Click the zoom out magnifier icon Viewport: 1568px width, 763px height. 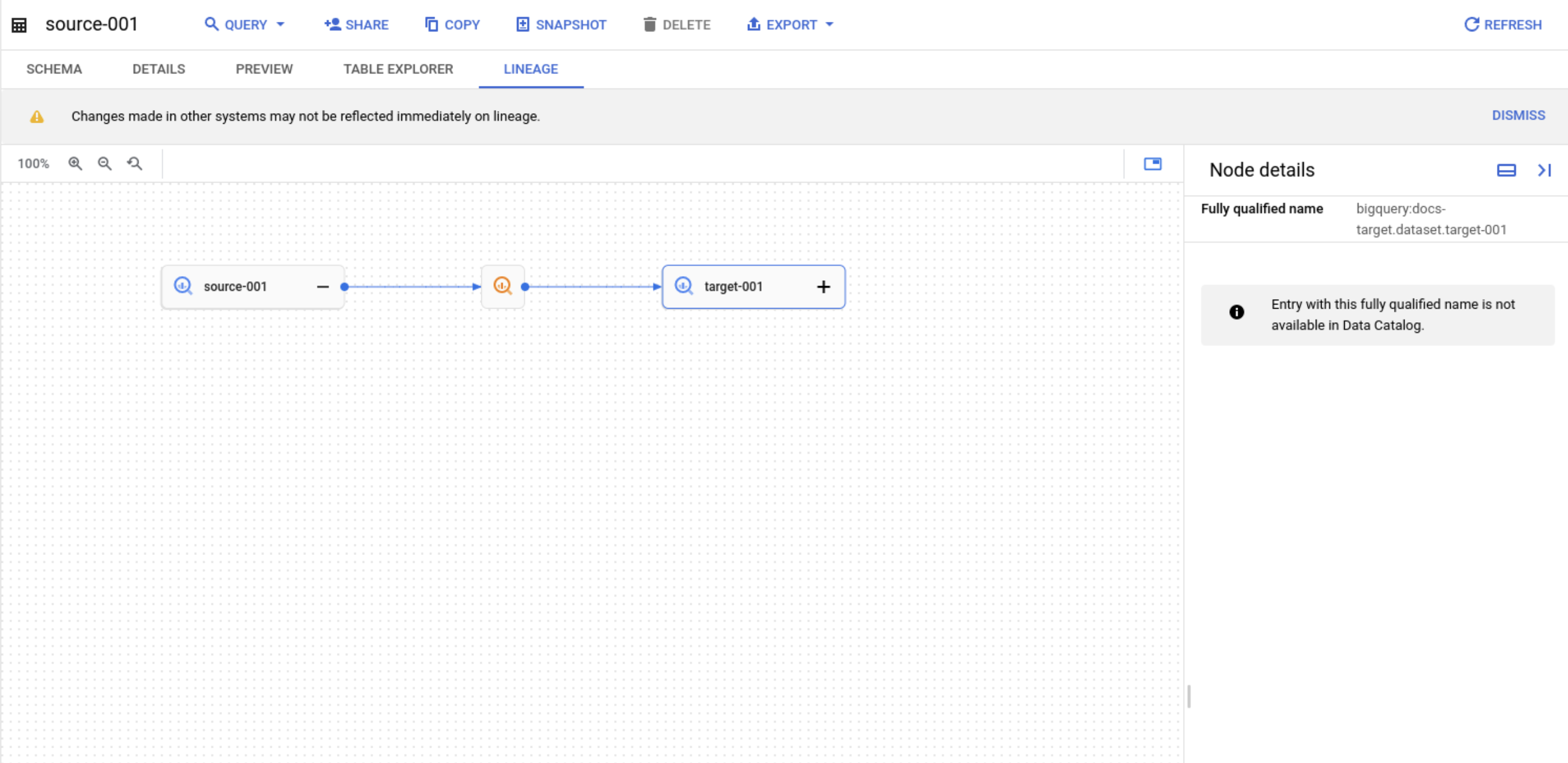[105, 163]
